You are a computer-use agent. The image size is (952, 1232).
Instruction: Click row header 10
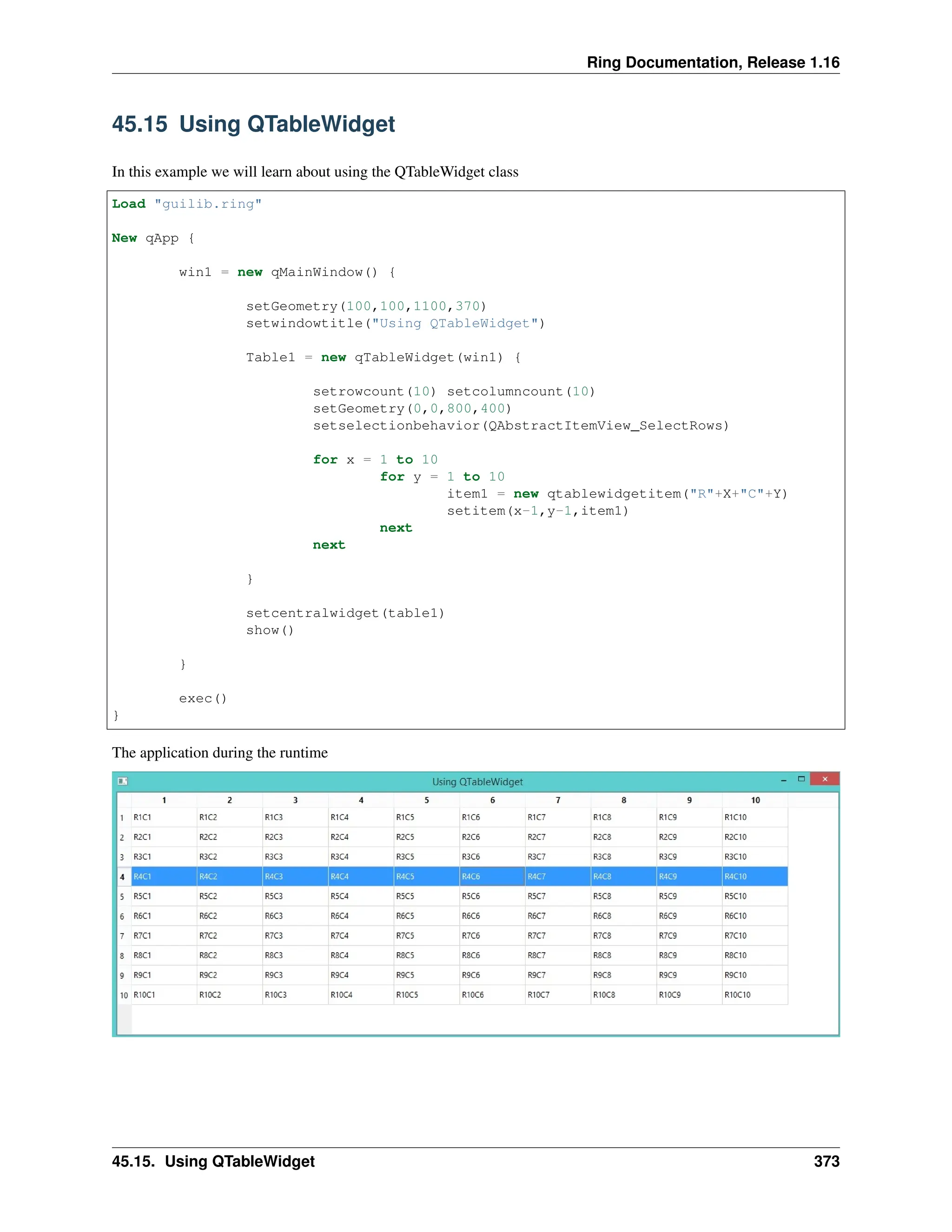(x=124, y=995)
